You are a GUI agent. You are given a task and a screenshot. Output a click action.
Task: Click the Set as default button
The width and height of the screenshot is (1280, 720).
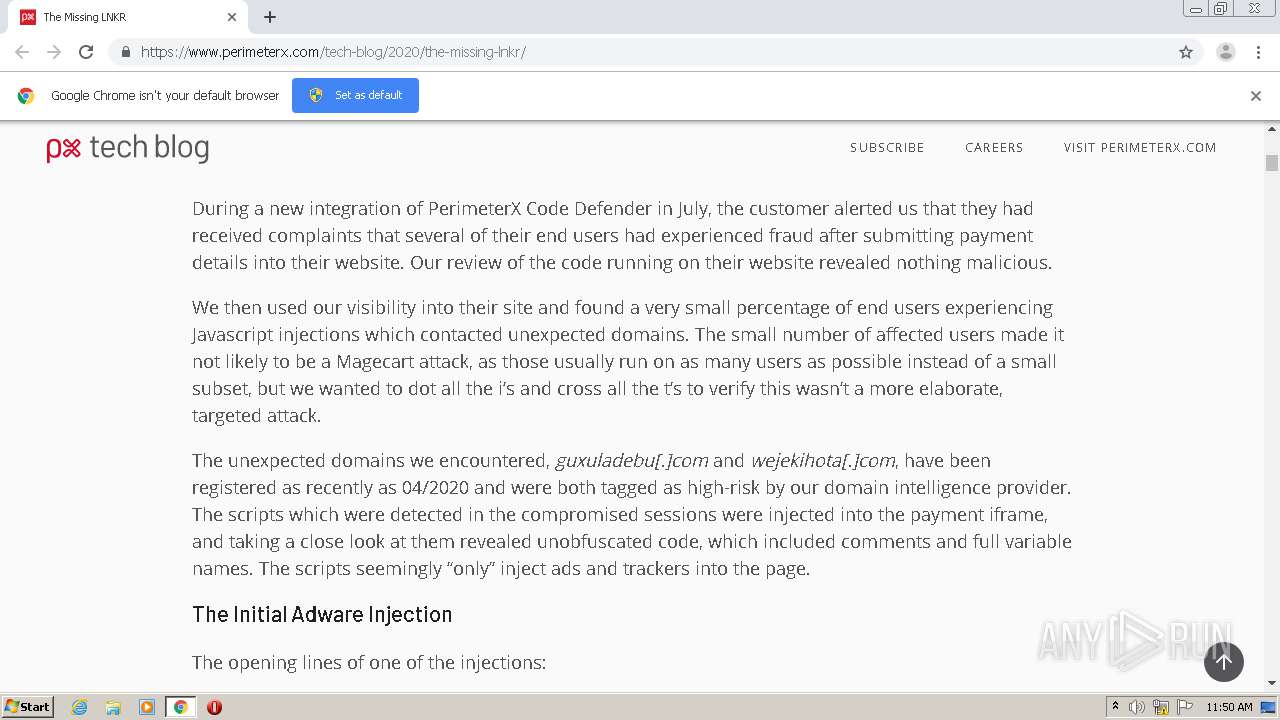355,96
